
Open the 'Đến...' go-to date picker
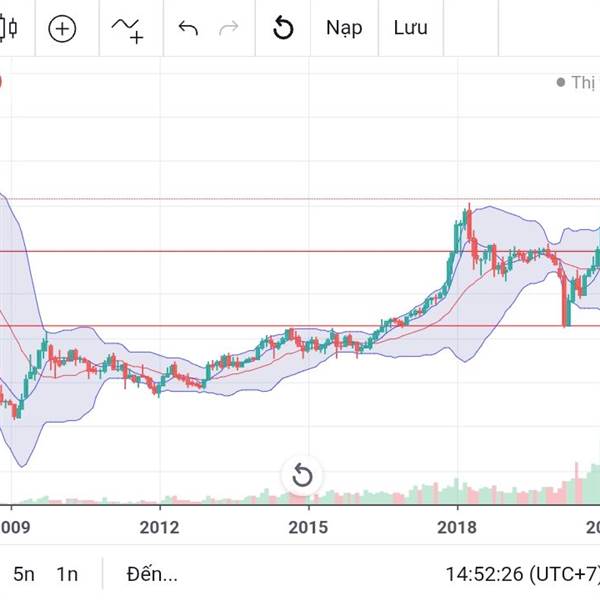click(x=152, y=574)
